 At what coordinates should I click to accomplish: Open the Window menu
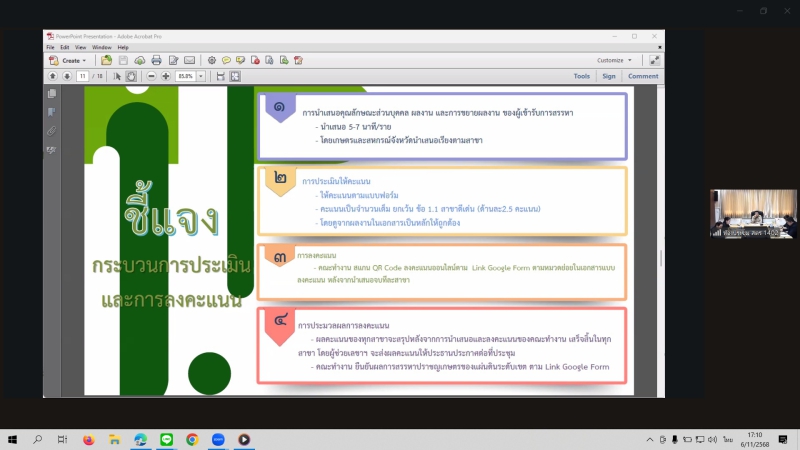pos(101,47)
